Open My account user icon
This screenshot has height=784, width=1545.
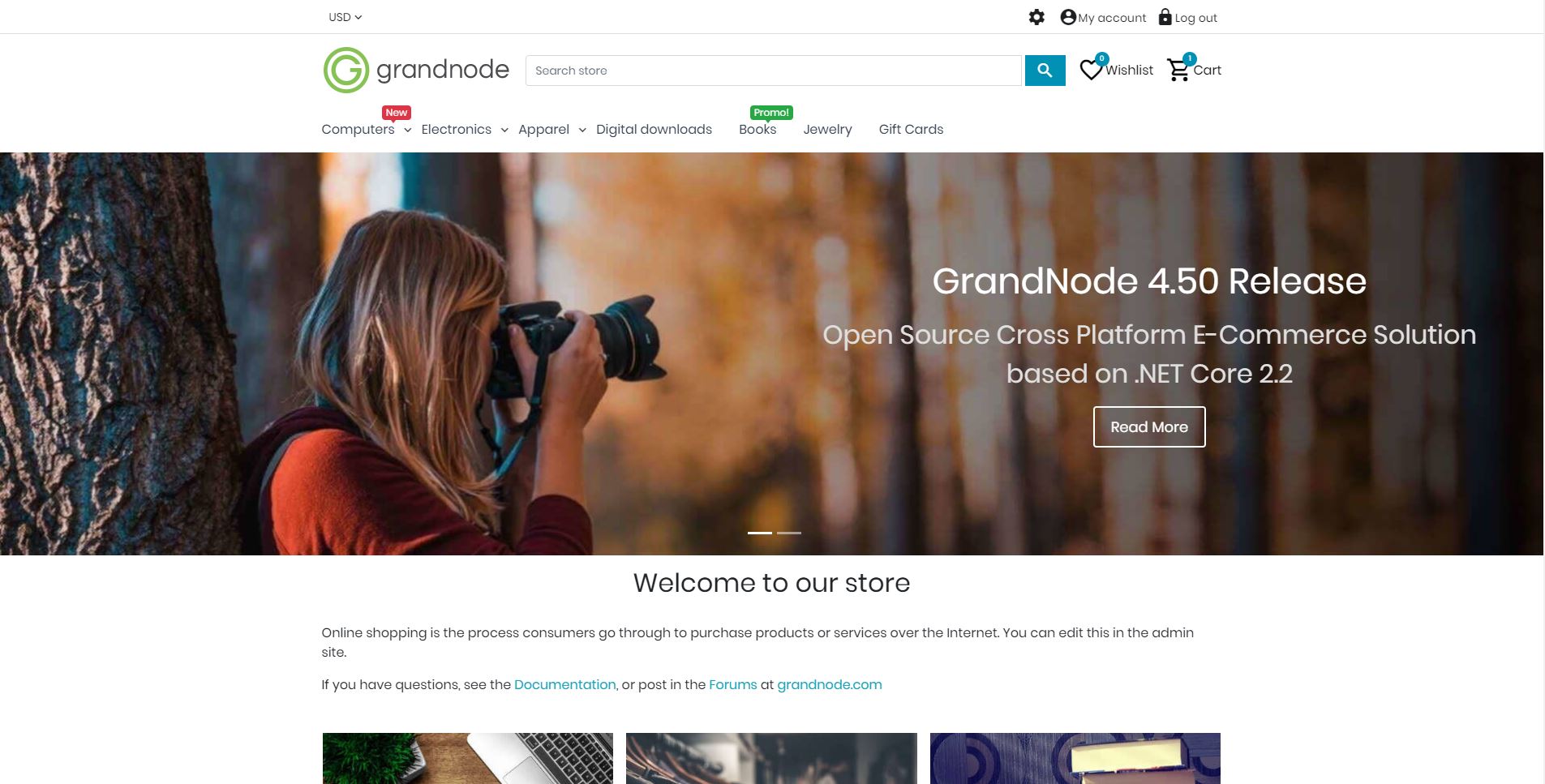tap(1068, 17)
